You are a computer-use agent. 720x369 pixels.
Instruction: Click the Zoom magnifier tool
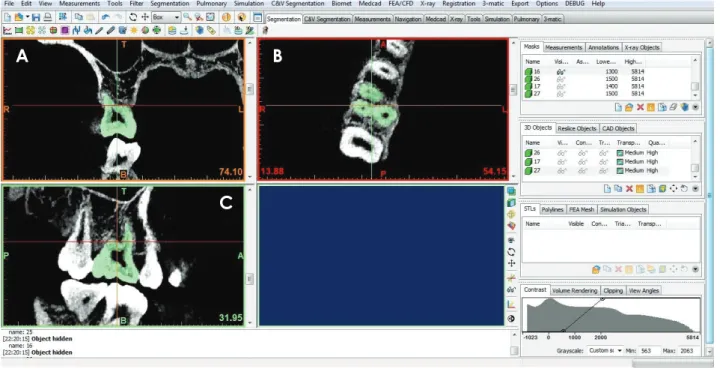point(187,17)
